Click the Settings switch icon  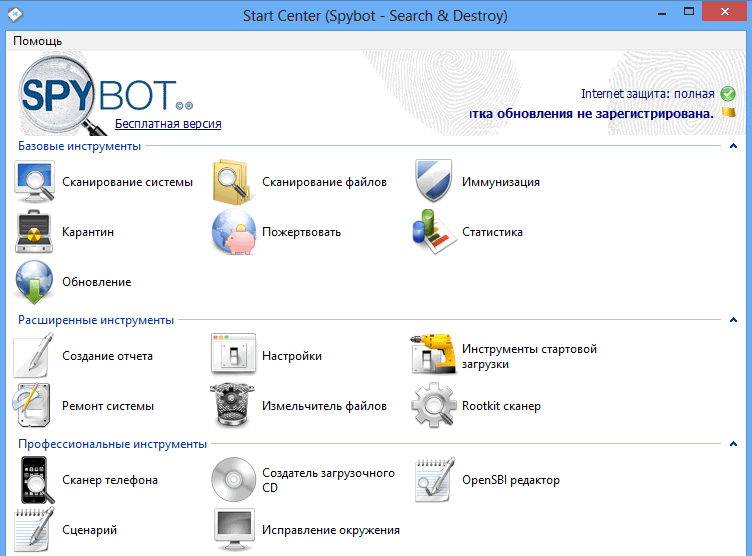[234, 354]
